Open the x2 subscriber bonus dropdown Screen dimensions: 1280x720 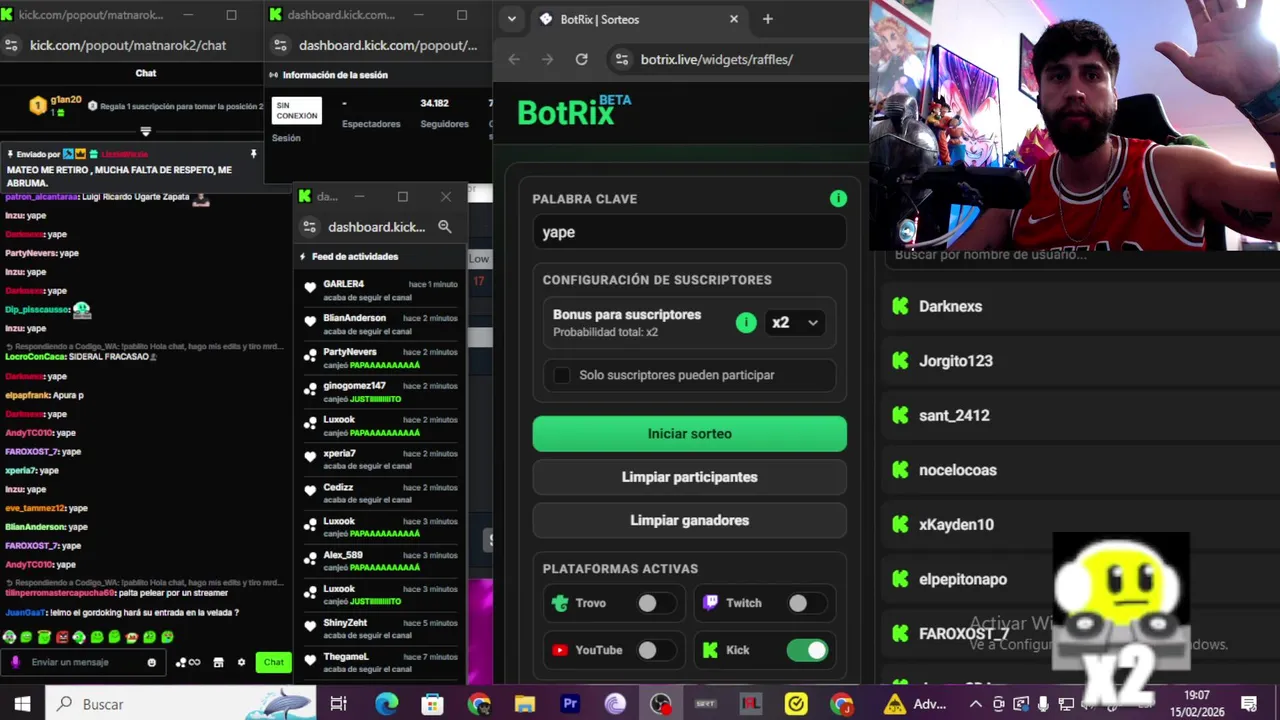pyautogui.click(x=795, y=322)
